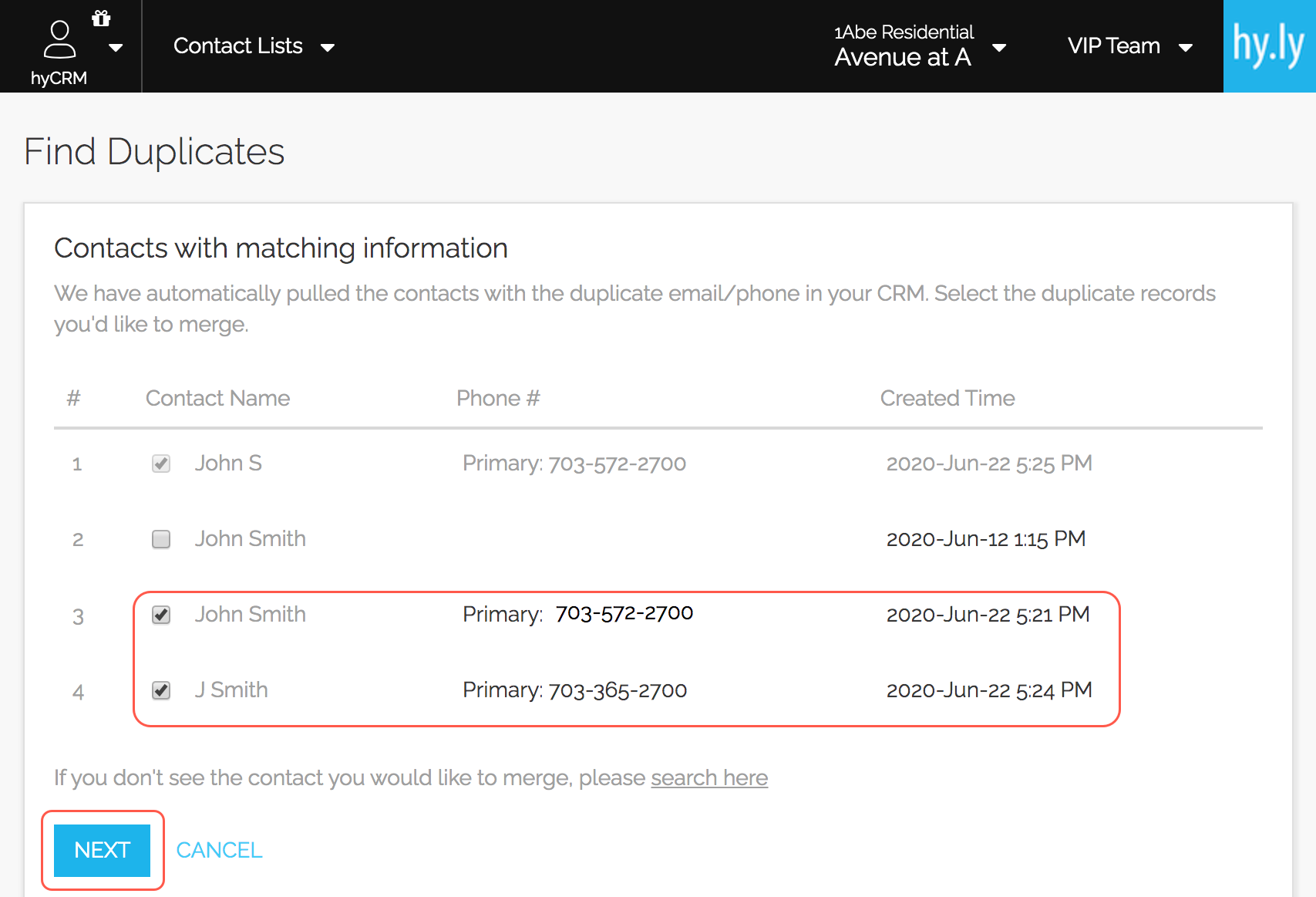This screenshot has width=1316, height=897.
Task: Click the Phone # column header
Action: pos(498,398)
